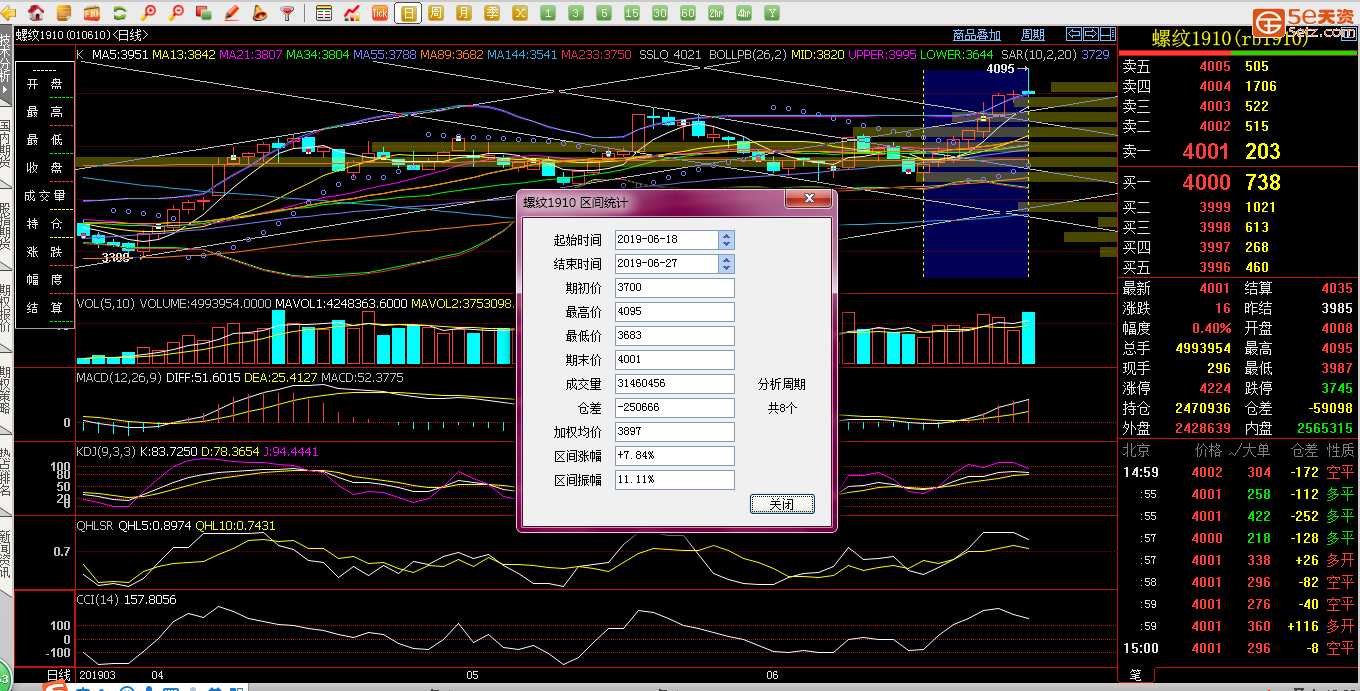This screenshot has width=1360, height=691.
Task: Close the 区间统计 dialog with 关闭 button
Action: coord(782,504)
